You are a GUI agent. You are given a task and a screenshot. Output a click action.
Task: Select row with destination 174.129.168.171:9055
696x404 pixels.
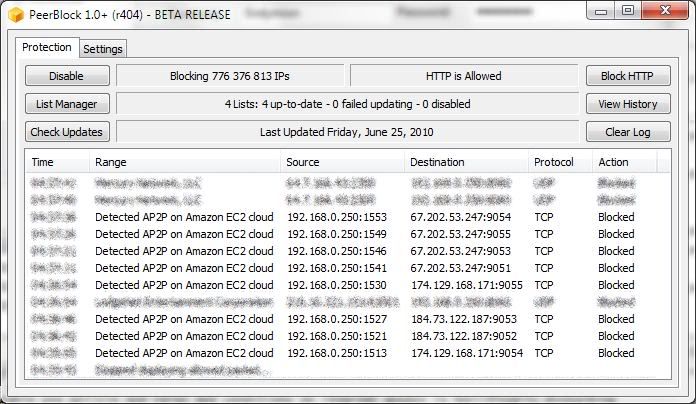pyautogui.click(x=348, y=285)
